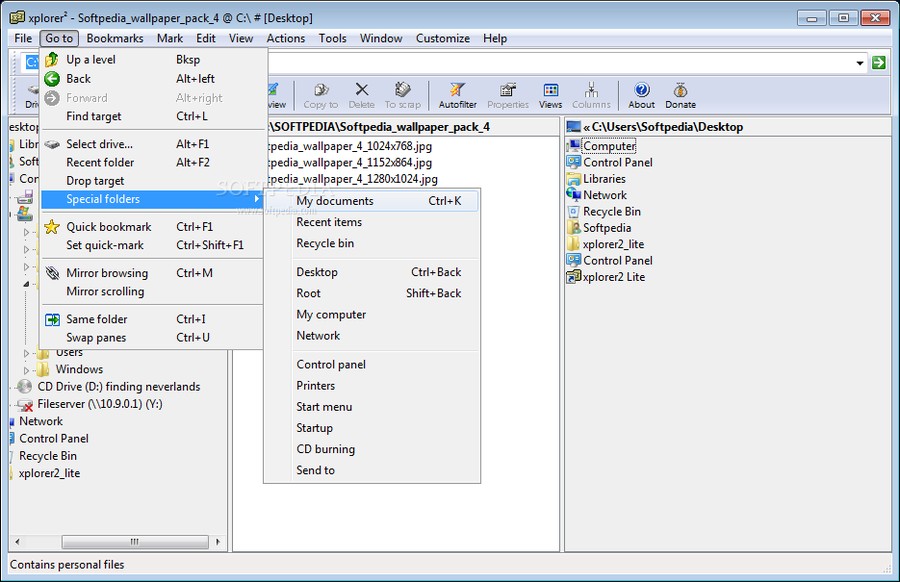The height and width of the screenshot is (582, 900).
Task: Click the To scrap toolbar icon
Action: pos(402,90)
